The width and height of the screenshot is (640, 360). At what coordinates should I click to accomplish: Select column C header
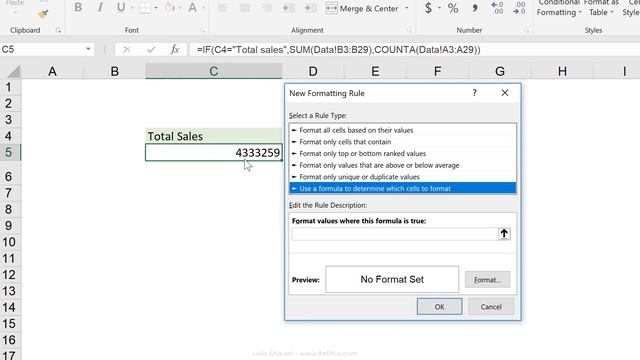click(x=213, y=71)
